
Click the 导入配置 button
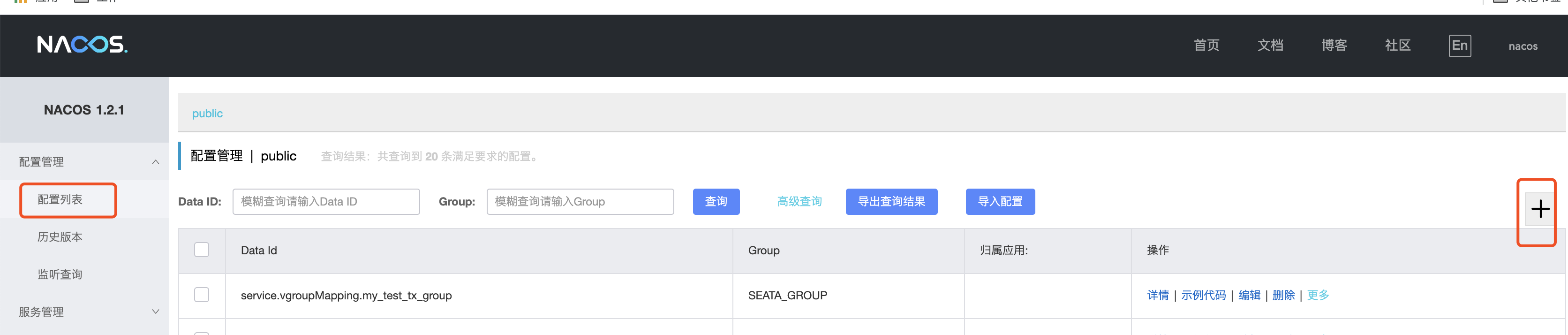[1000, 202]
